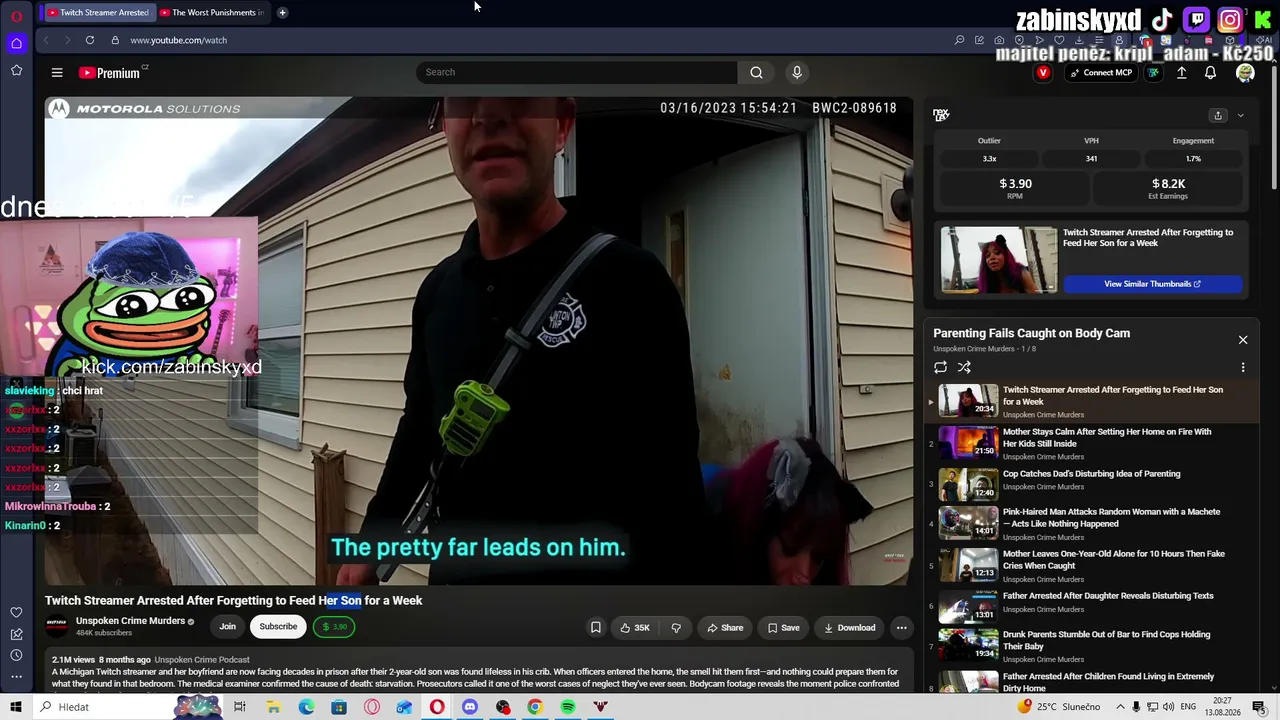This screenshot has width=1280, height=720.
Task: Open 'Cop Catches Dad's Disturbing Idea of Parenting'
Action: click(1091, 474)
